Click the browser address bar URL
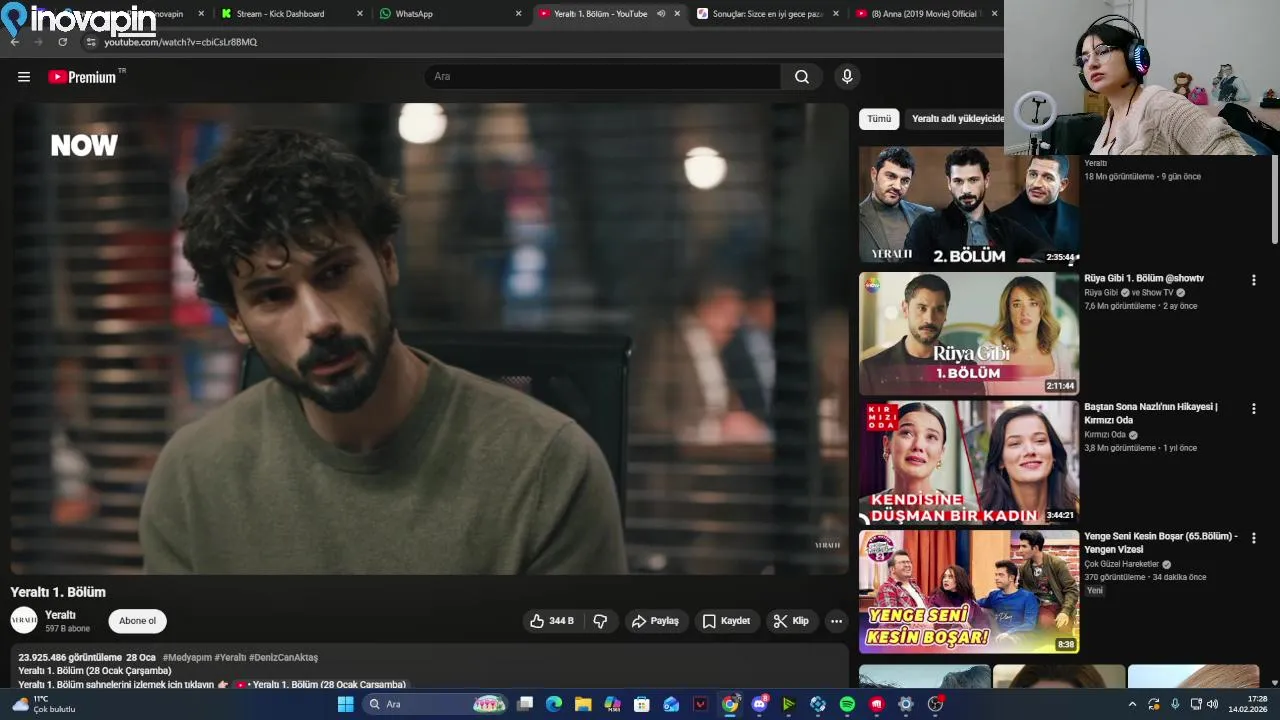The height and width of the screenshot is (720, 1280). point(181,42)
